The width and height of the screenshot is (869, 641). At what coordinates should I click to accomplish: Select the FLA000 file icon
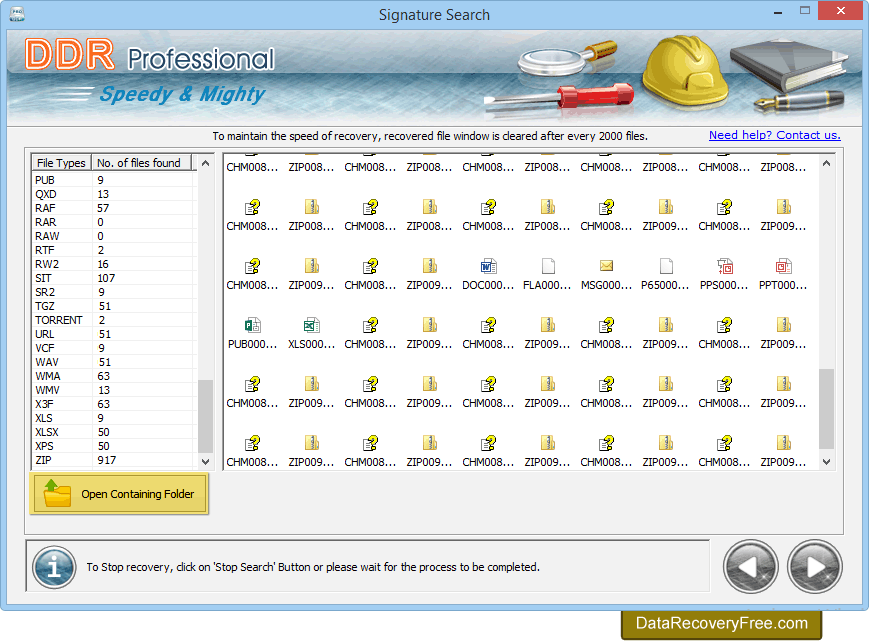tap(548, 266)
